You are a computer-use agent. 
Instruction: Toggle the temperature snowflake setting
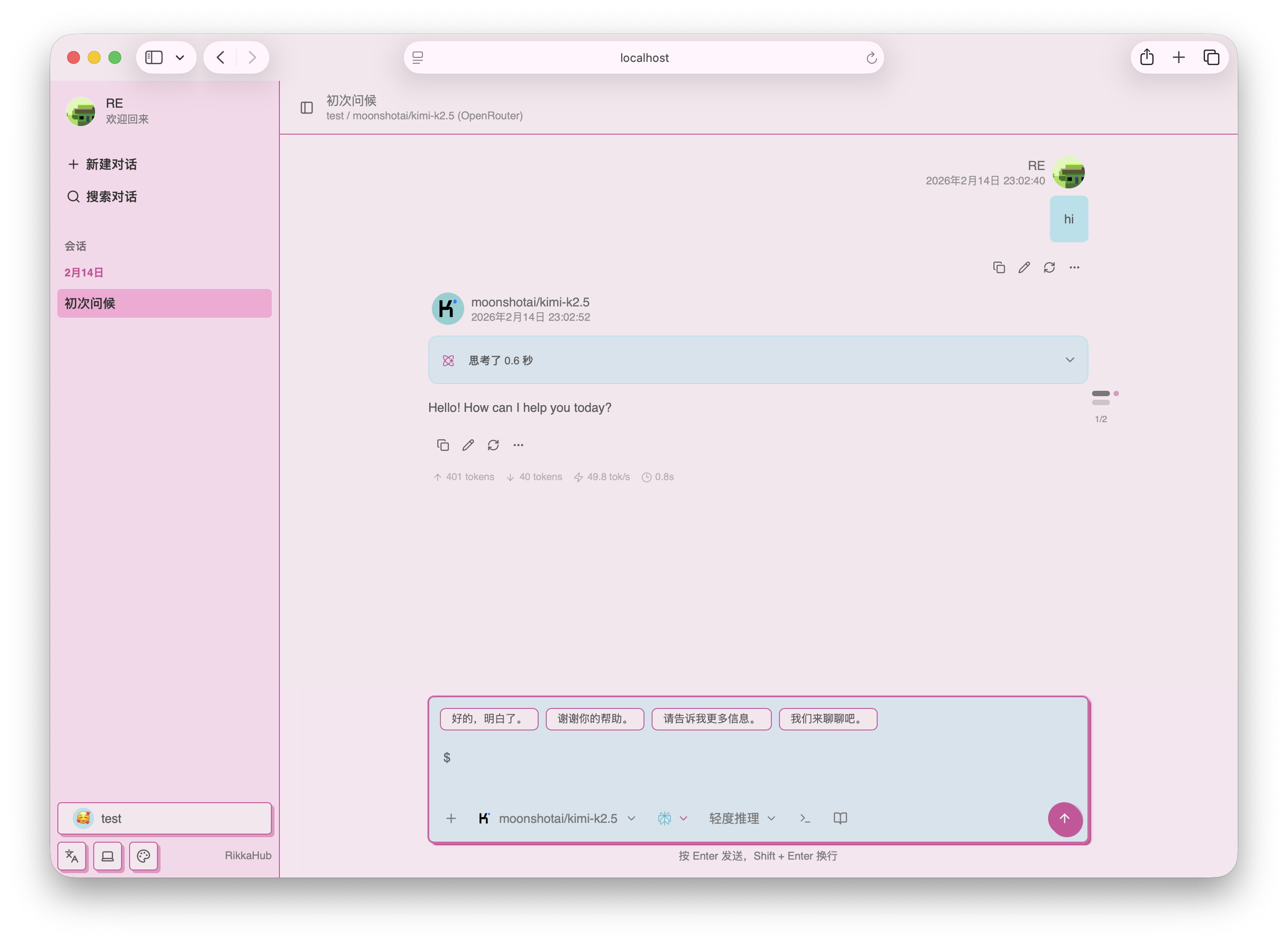[x=664, y=818]
